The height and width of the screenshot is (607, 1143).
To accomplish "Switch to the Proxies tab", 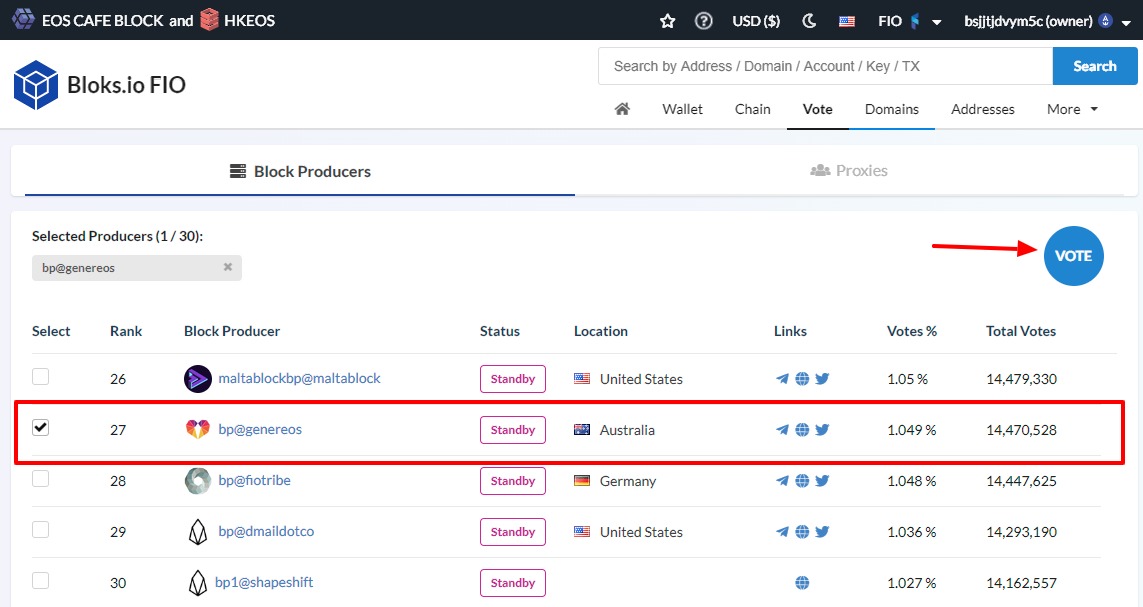I will click(x=849, y=171).
